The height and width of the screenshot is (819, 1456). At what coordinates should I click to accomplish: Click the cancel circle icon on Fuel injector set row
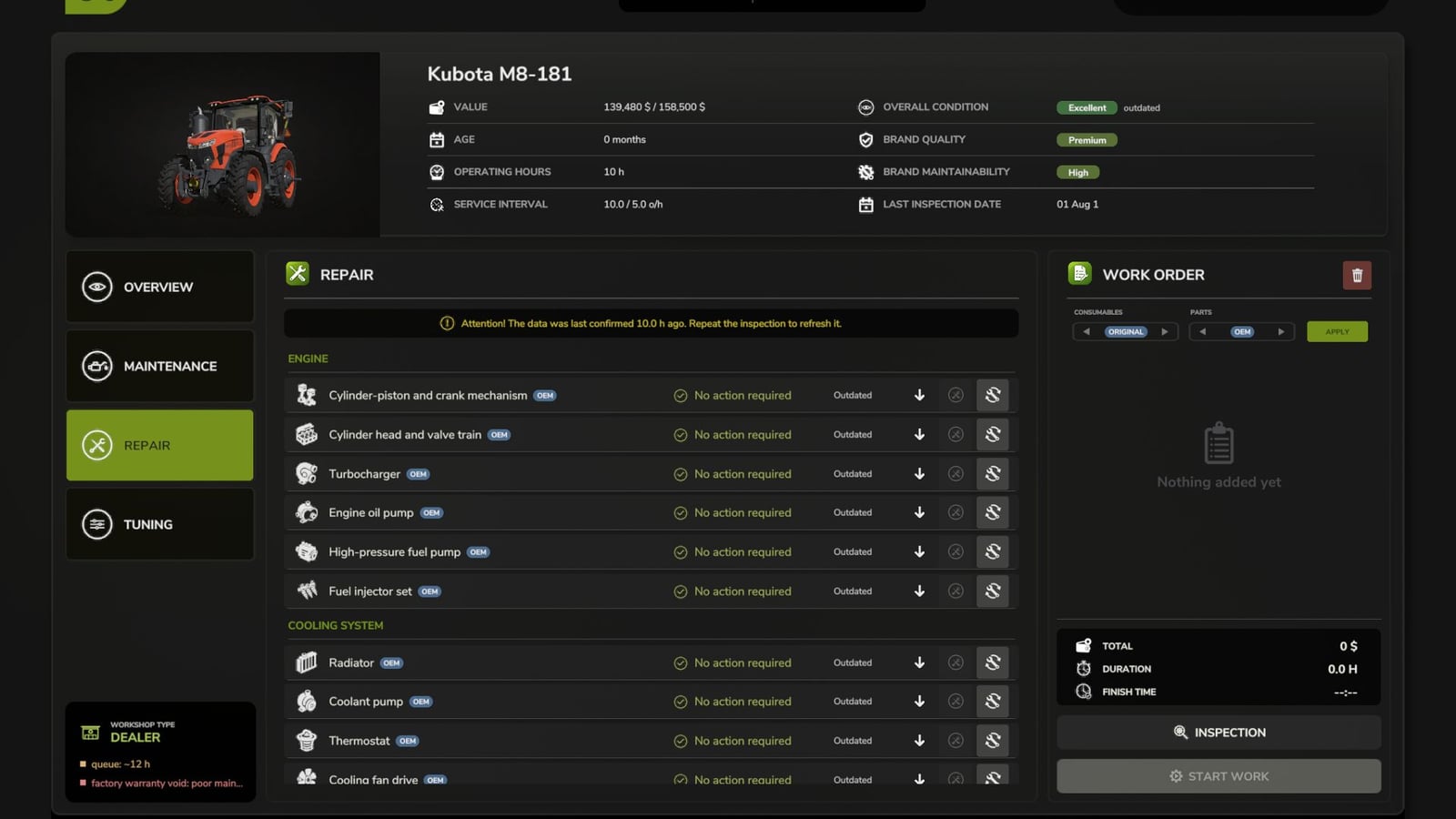(x=955, y=591)
